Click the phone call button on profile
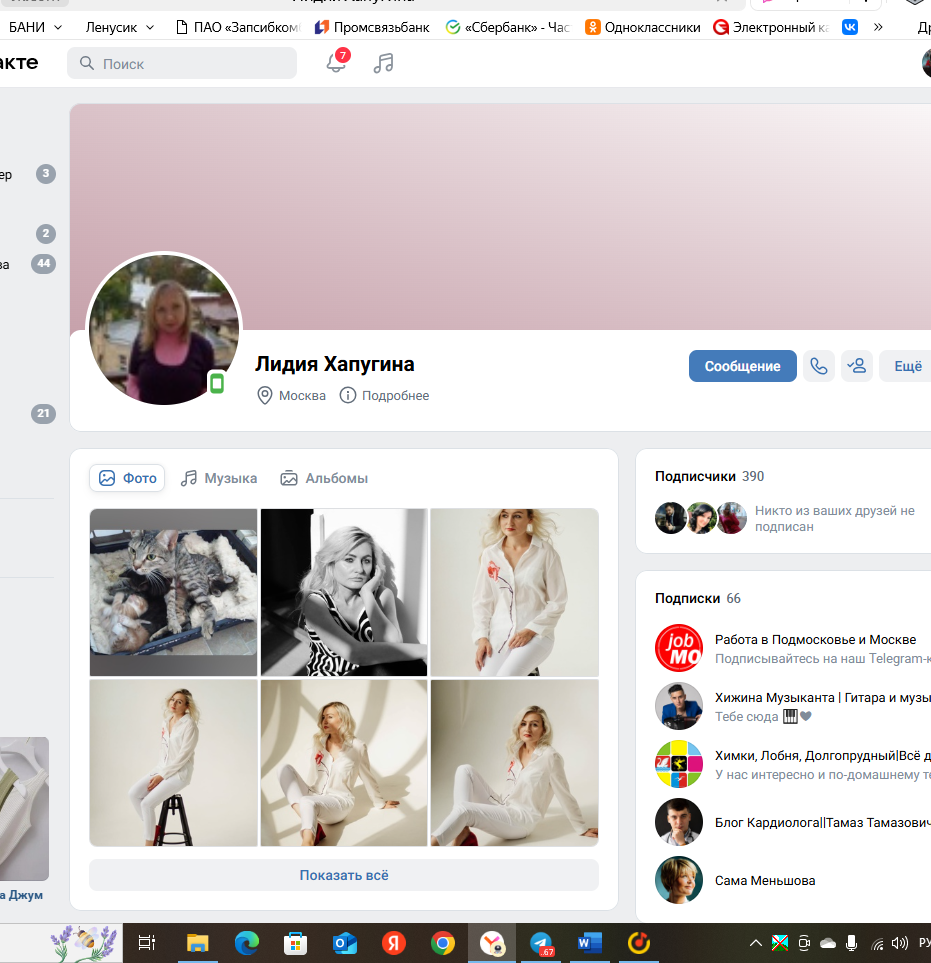 point(819,366)
